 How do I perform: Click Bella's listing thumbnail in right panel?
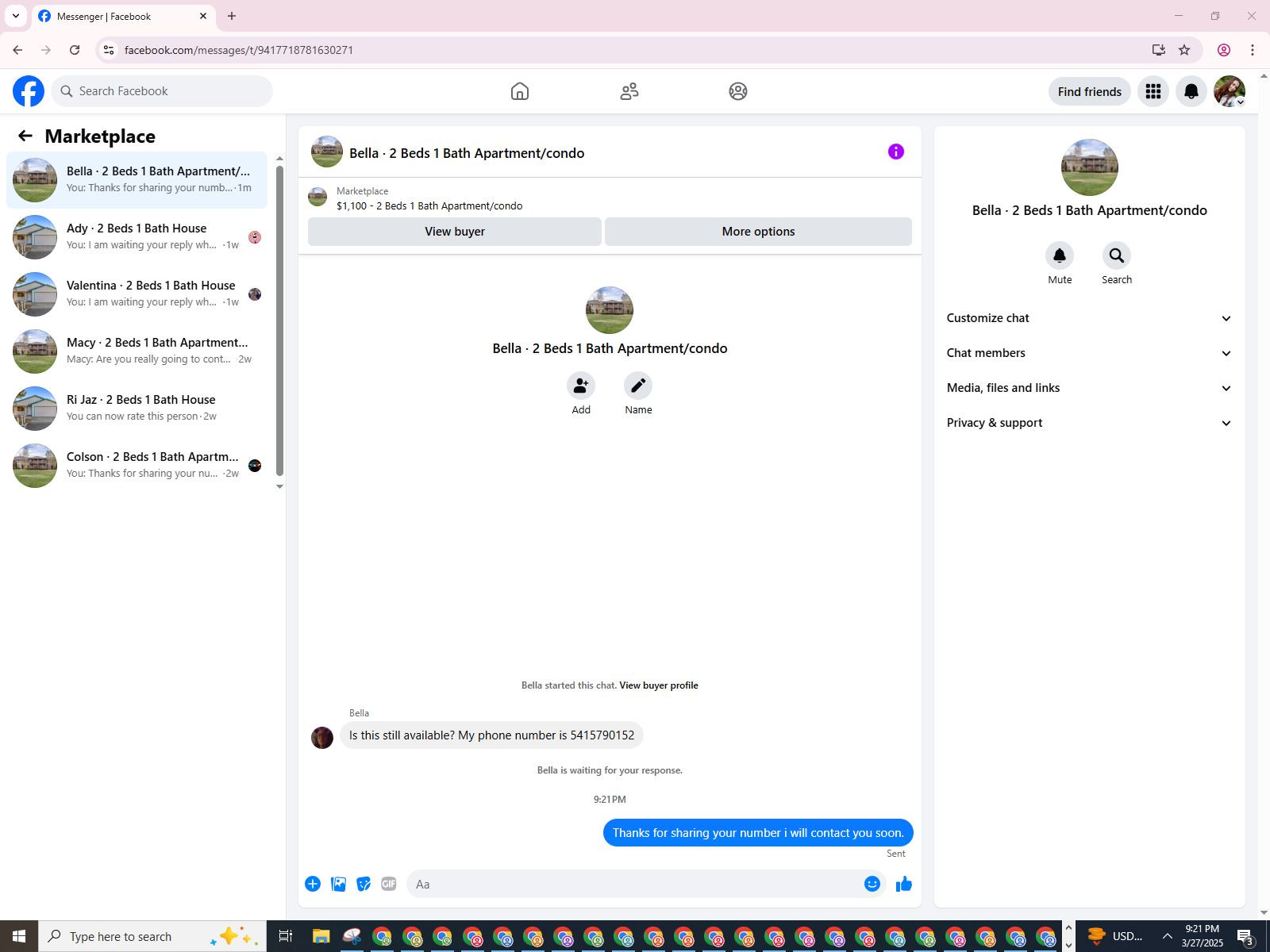tap(1090, 167)
